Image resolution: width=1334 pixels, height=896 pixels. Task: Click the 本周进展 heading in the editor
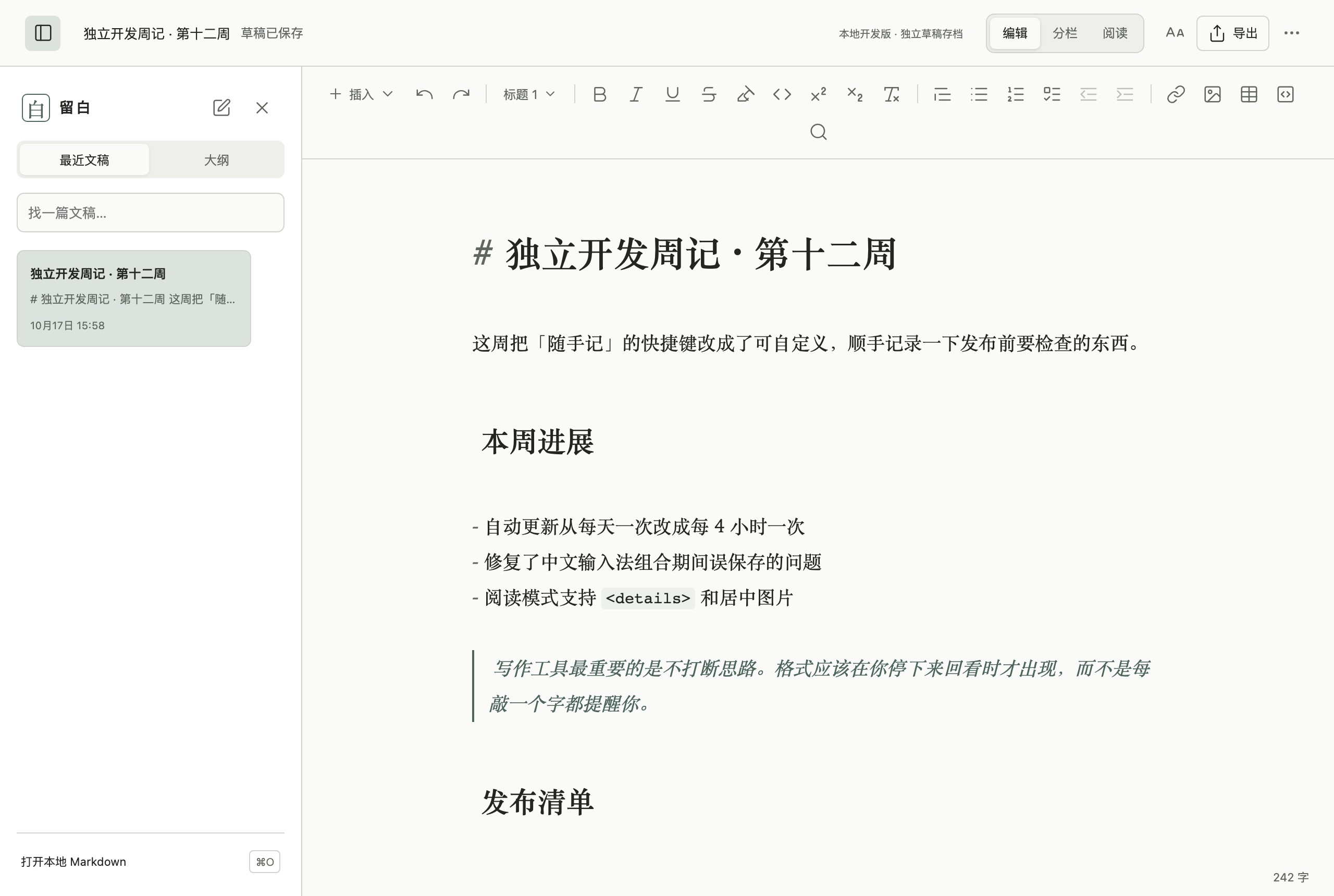point(538,442)
